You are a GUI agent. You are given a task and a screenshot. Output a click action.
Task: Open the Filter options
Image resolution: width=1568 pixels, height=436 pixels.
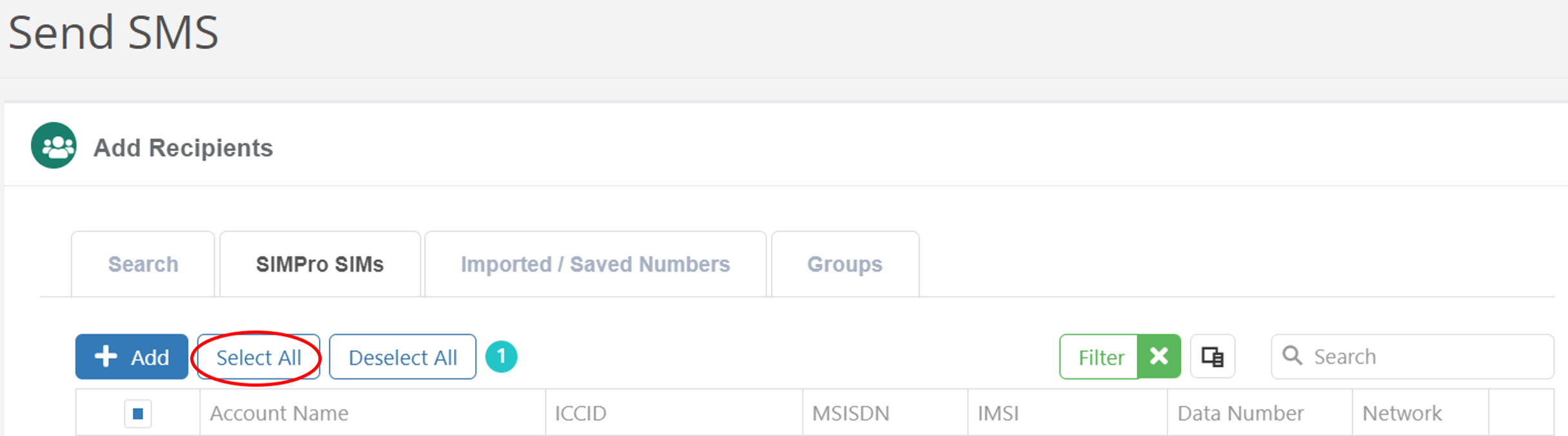click(x=1101, y=357)
